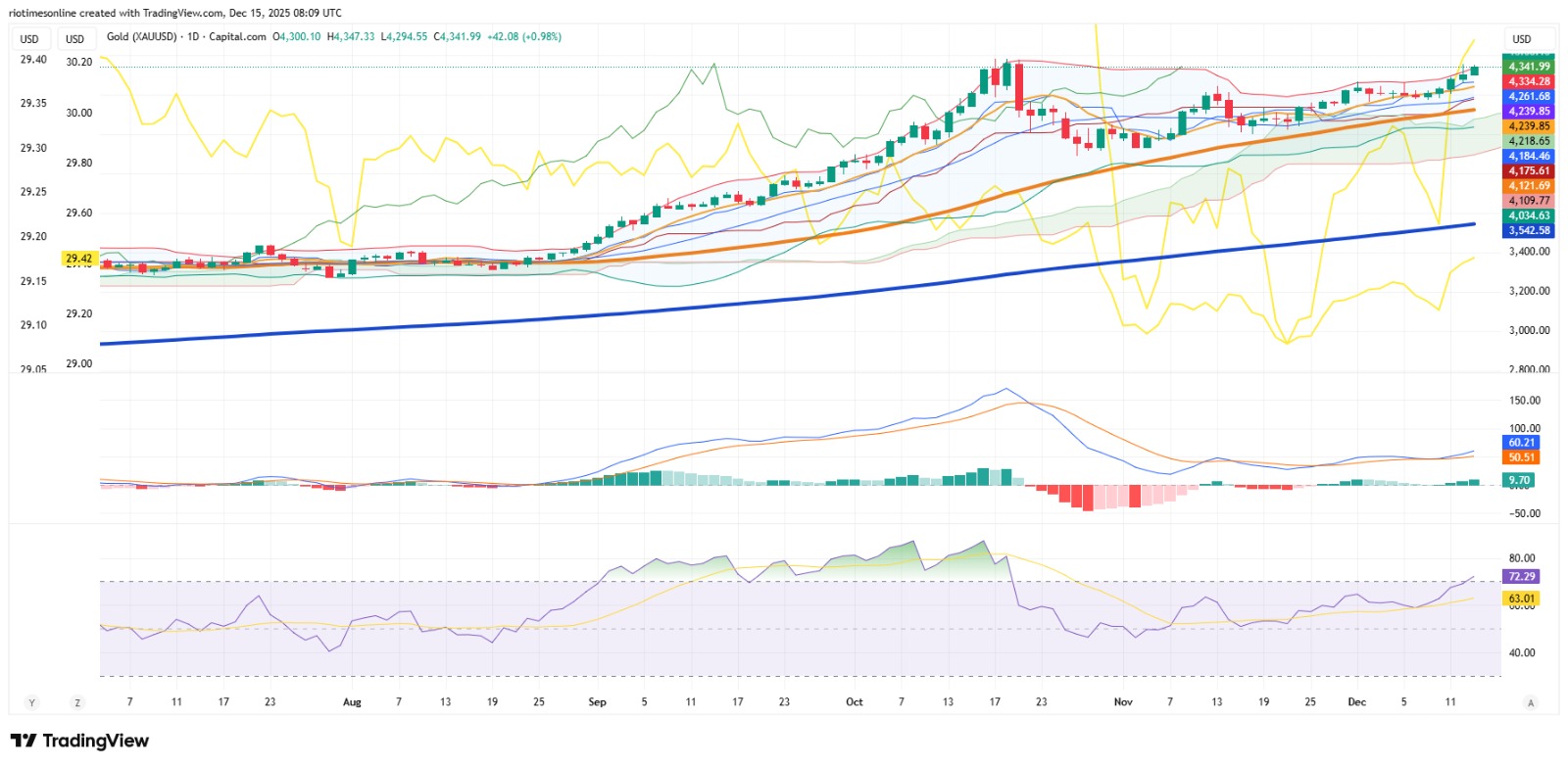Click the TradingView logo
Image resolution: width=1568 pixels, height=767 pixels.
click(79, 741)
